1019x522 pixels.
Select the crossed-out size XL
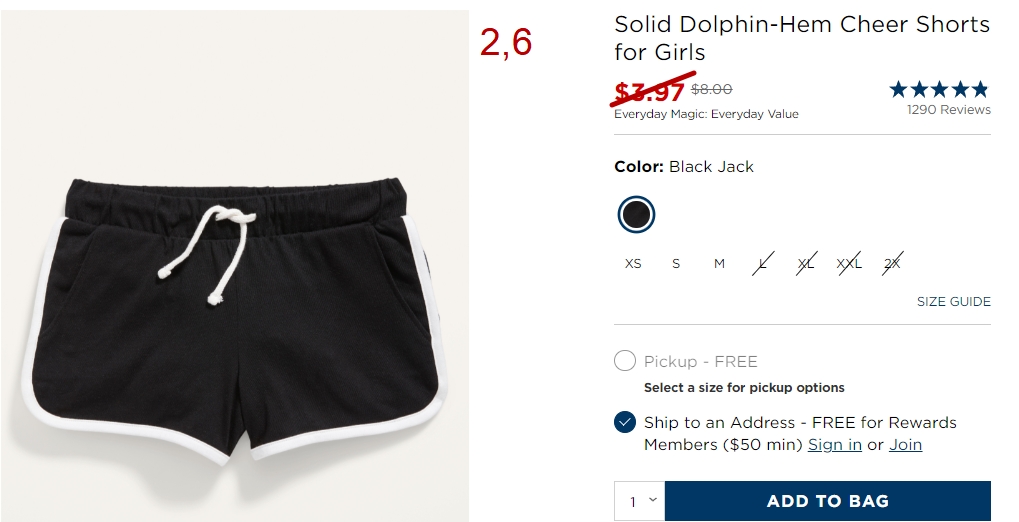pos(806,263)
